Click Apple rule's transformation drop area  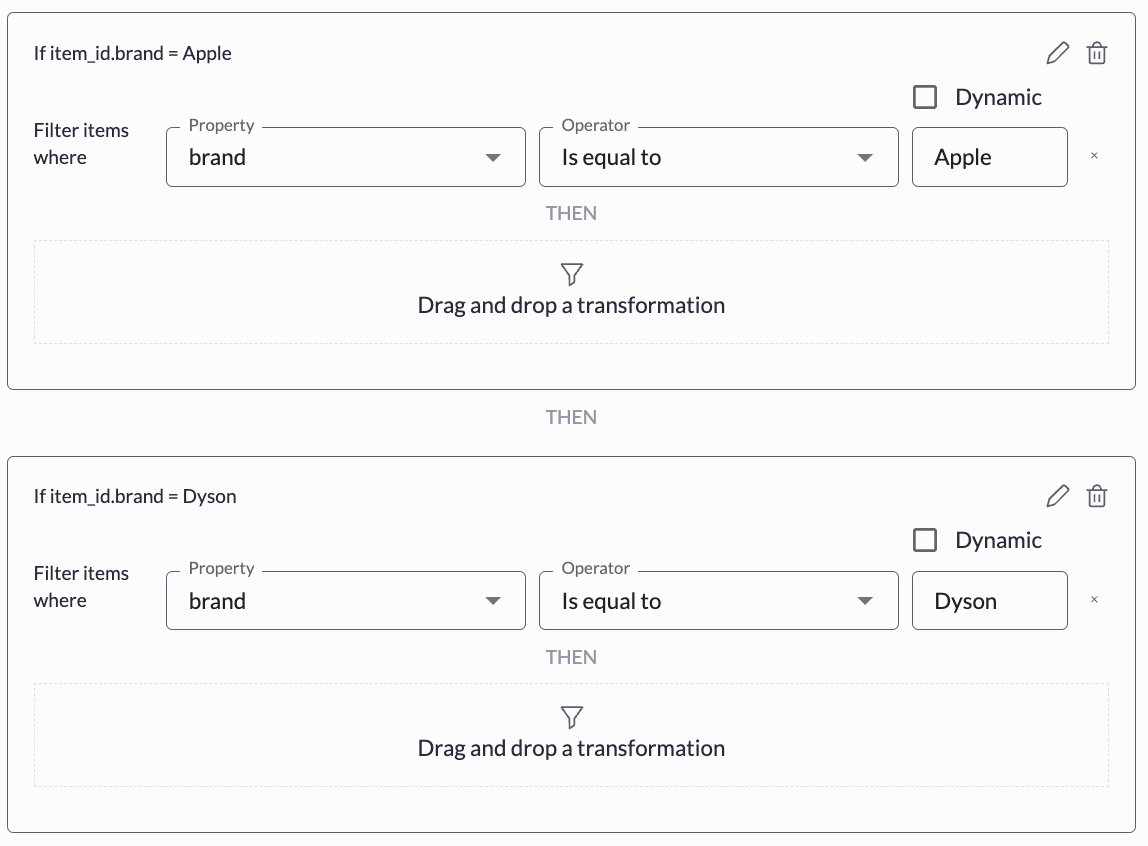click(x=571, y=292)
